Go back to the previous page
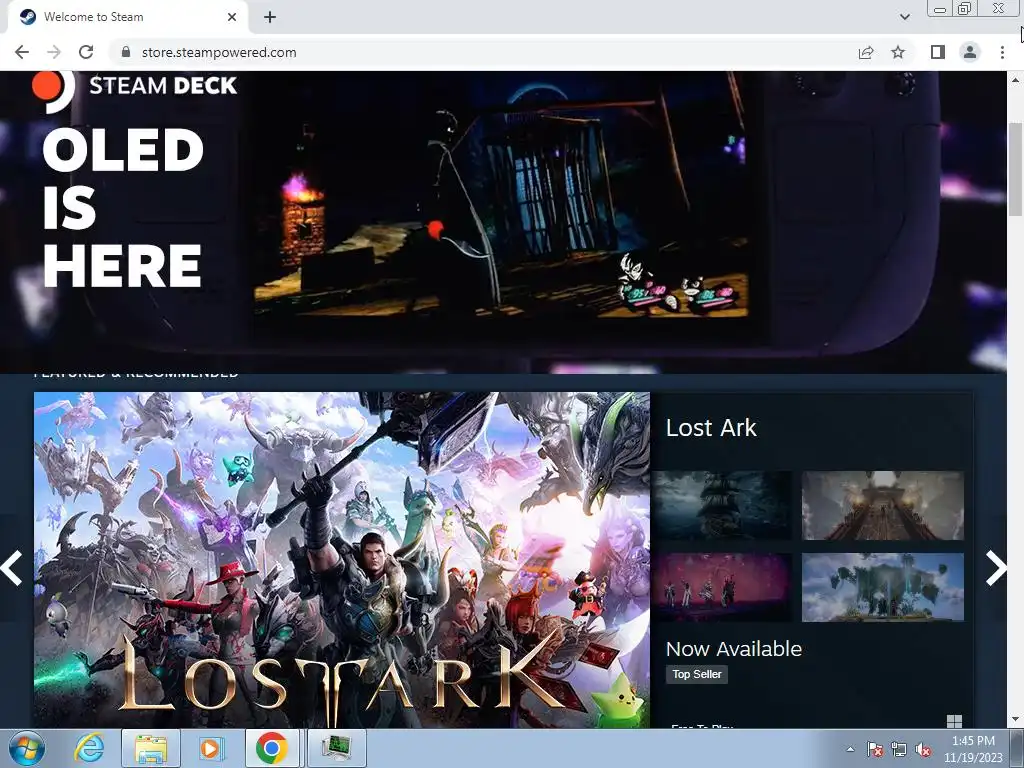 click(22, 52)
